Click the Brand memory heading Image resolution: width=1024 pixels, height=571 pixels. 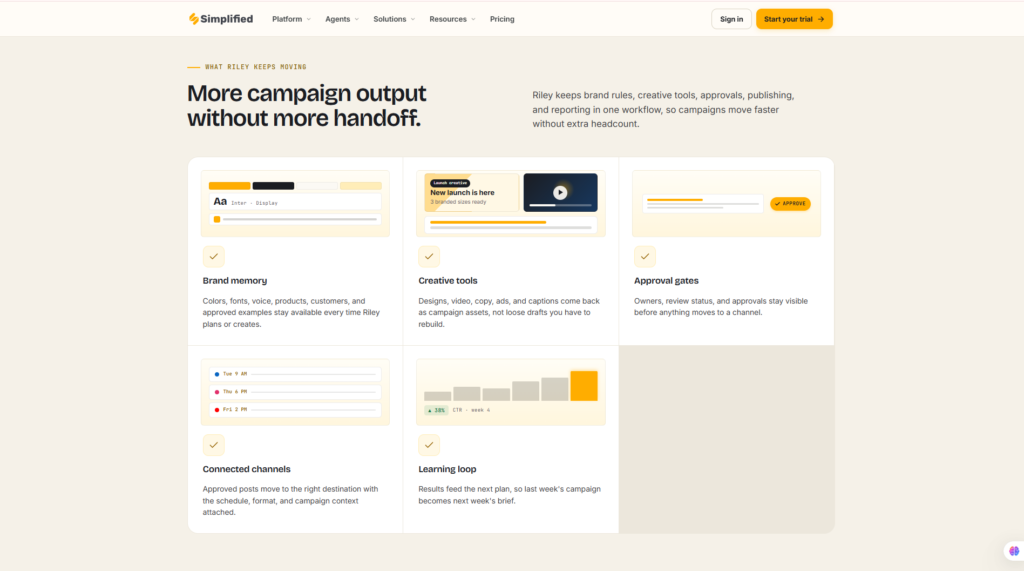[234, 281]
